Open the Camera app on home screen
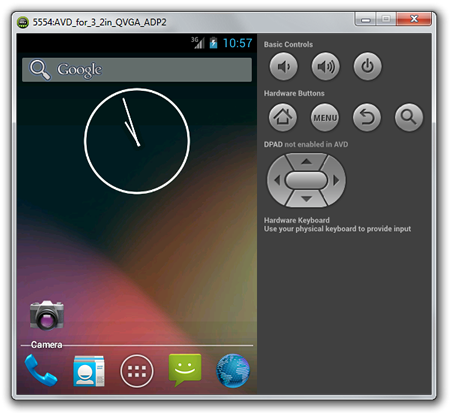Image resolution: width=450 pixels, height=413 pixels. point(47,315)
